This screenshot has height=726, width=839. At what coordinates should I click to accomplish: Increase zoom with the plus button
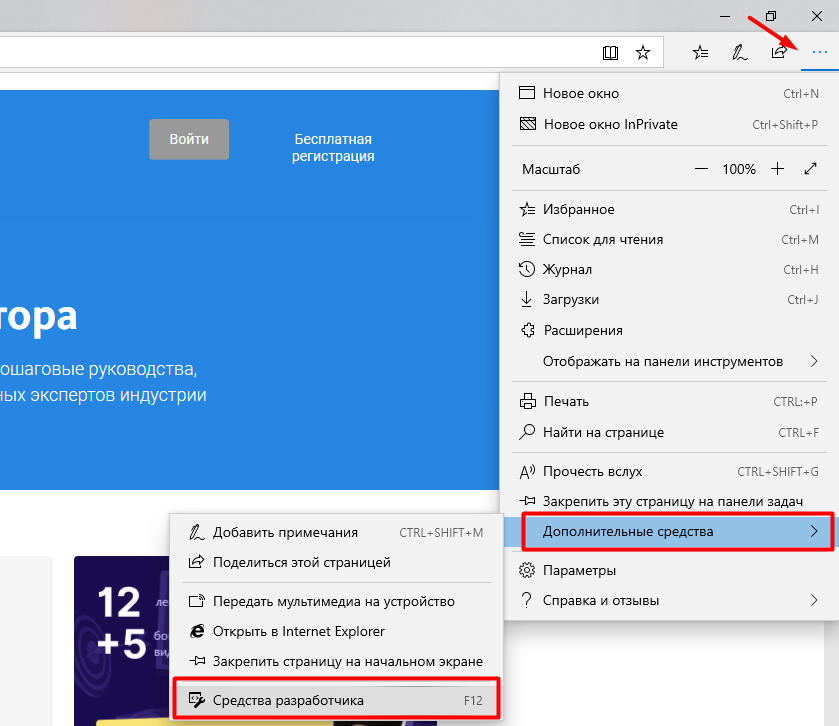777,169
